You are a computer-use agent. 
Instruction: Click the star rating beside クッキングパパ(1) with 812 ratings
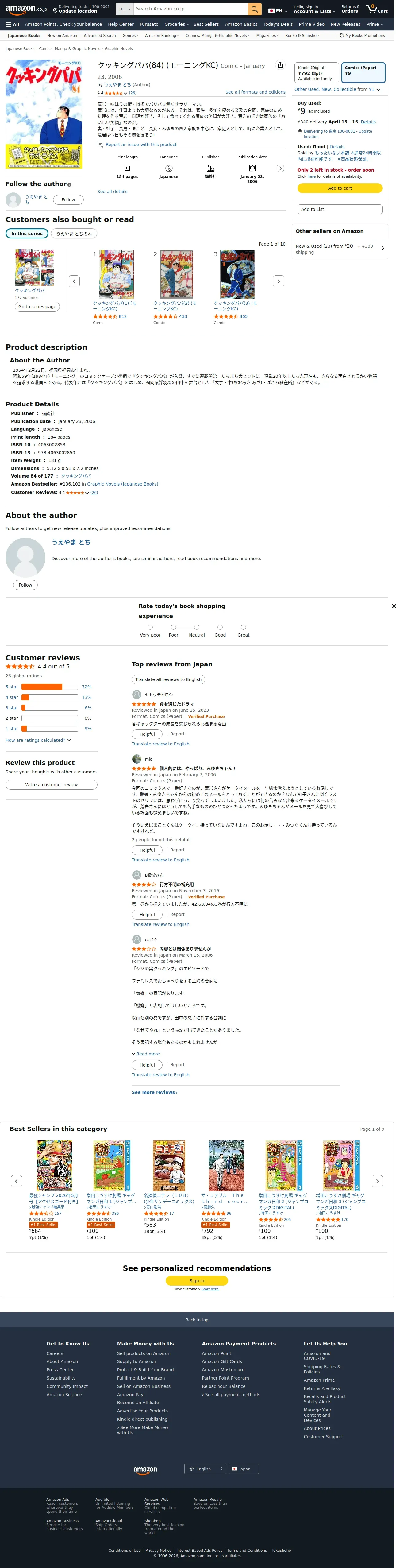click(105, 316)
